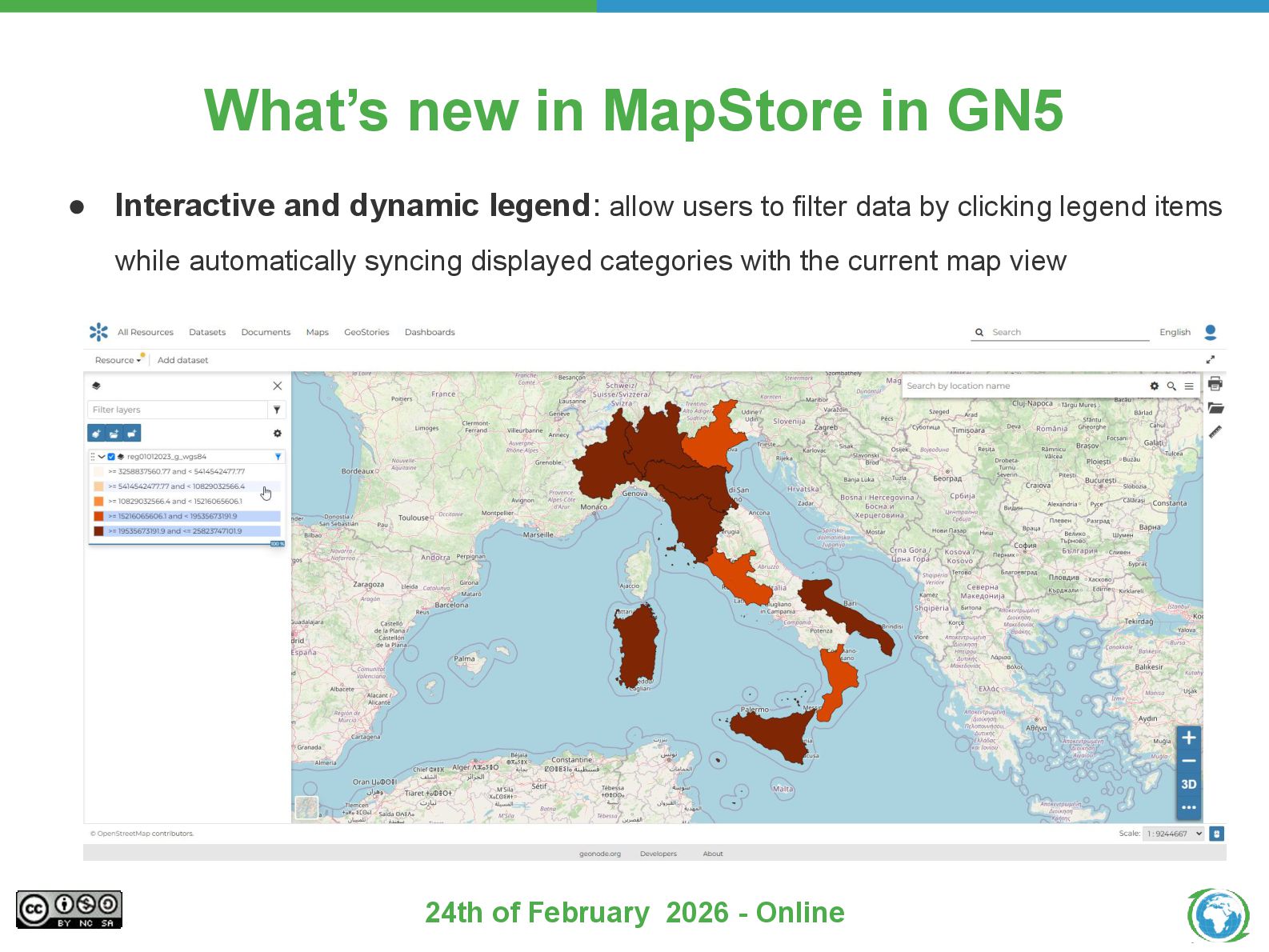
Task: Deselect legend filter '>= 19535673191.9 and <= 25823747101.9'
Action: [x=186, y=531]
